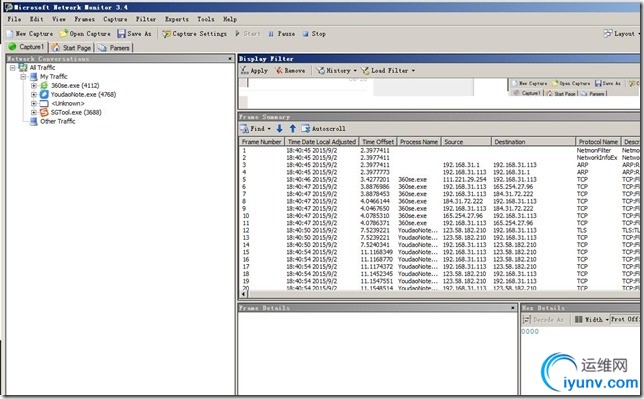Expand the <Unknown> traffic node
644x399 pixels.
[34, 104]
